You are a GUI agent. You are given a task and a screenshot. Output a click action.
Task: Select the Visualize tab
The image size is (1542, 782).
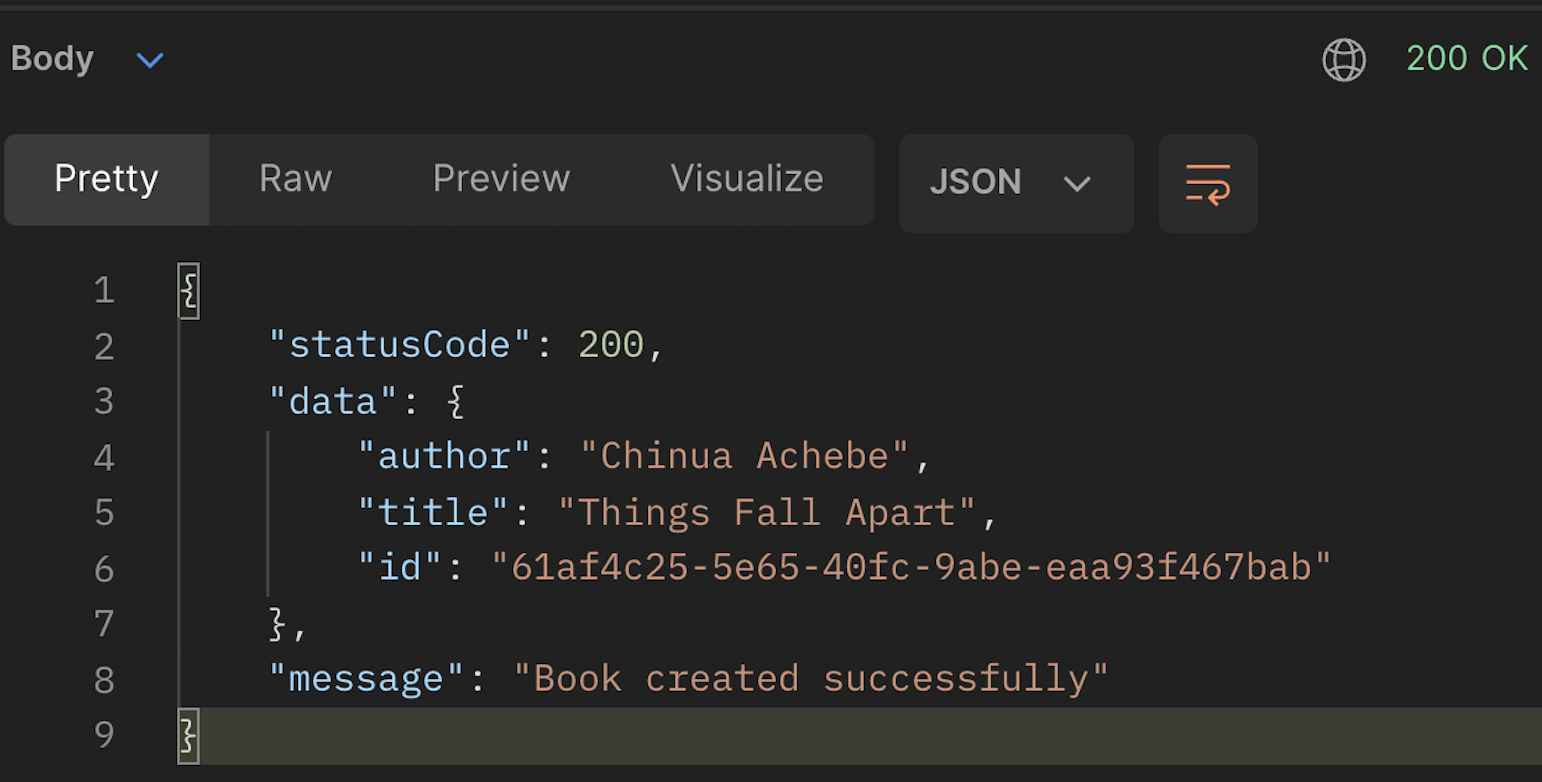(x=747, y=179)
